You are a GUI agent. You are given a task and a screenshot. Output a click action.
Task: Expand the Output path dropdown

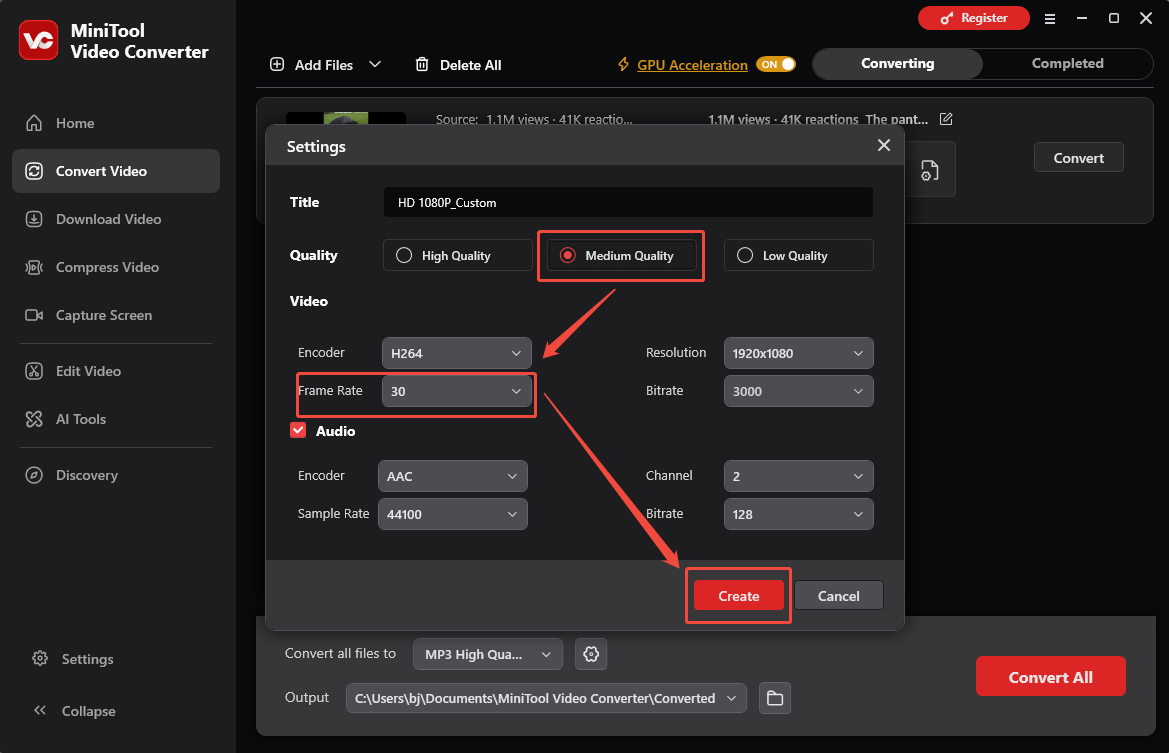731,698
